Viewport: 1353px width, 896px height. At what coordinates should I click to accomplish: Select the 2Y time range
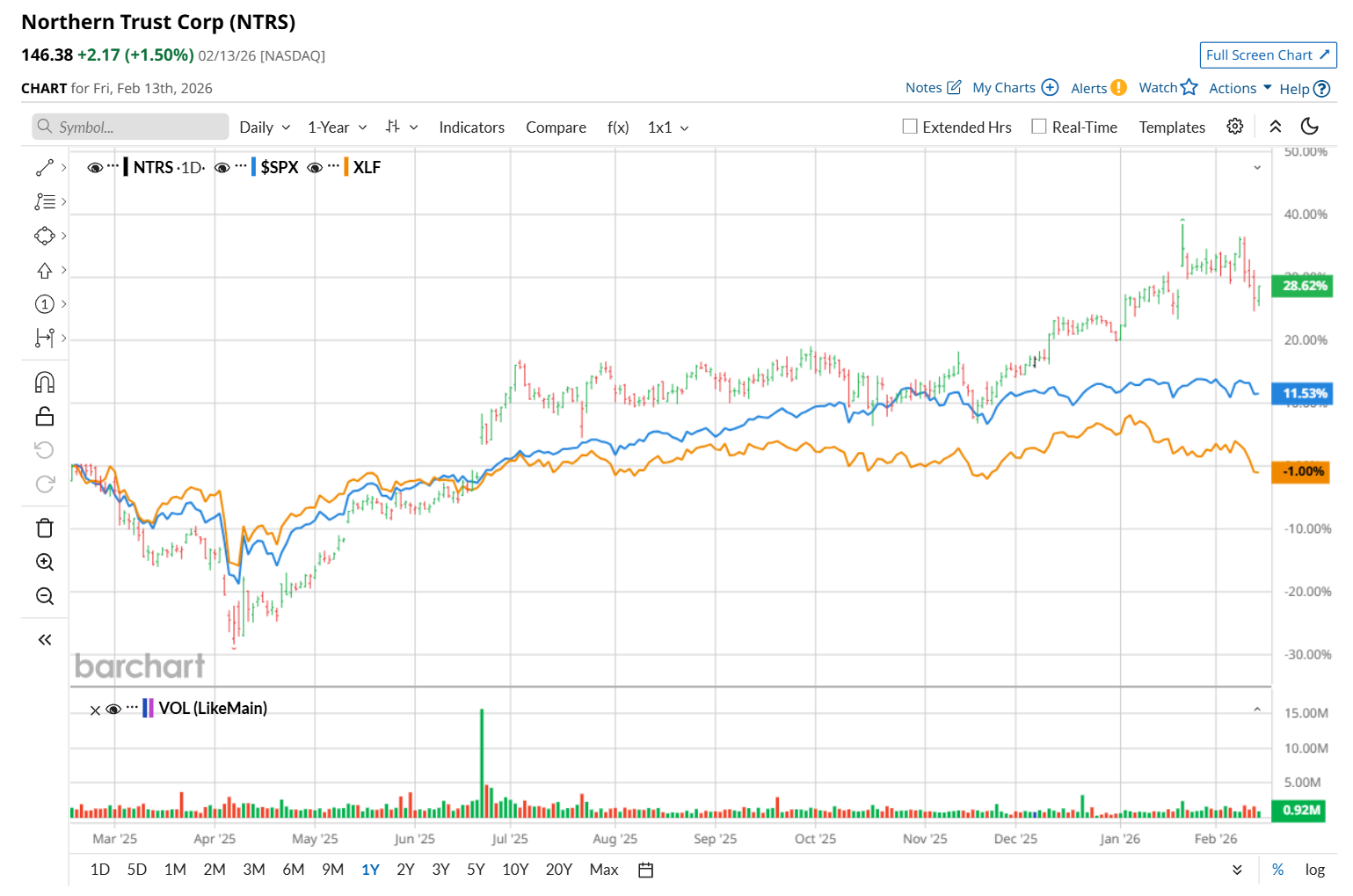pos(405,870)
